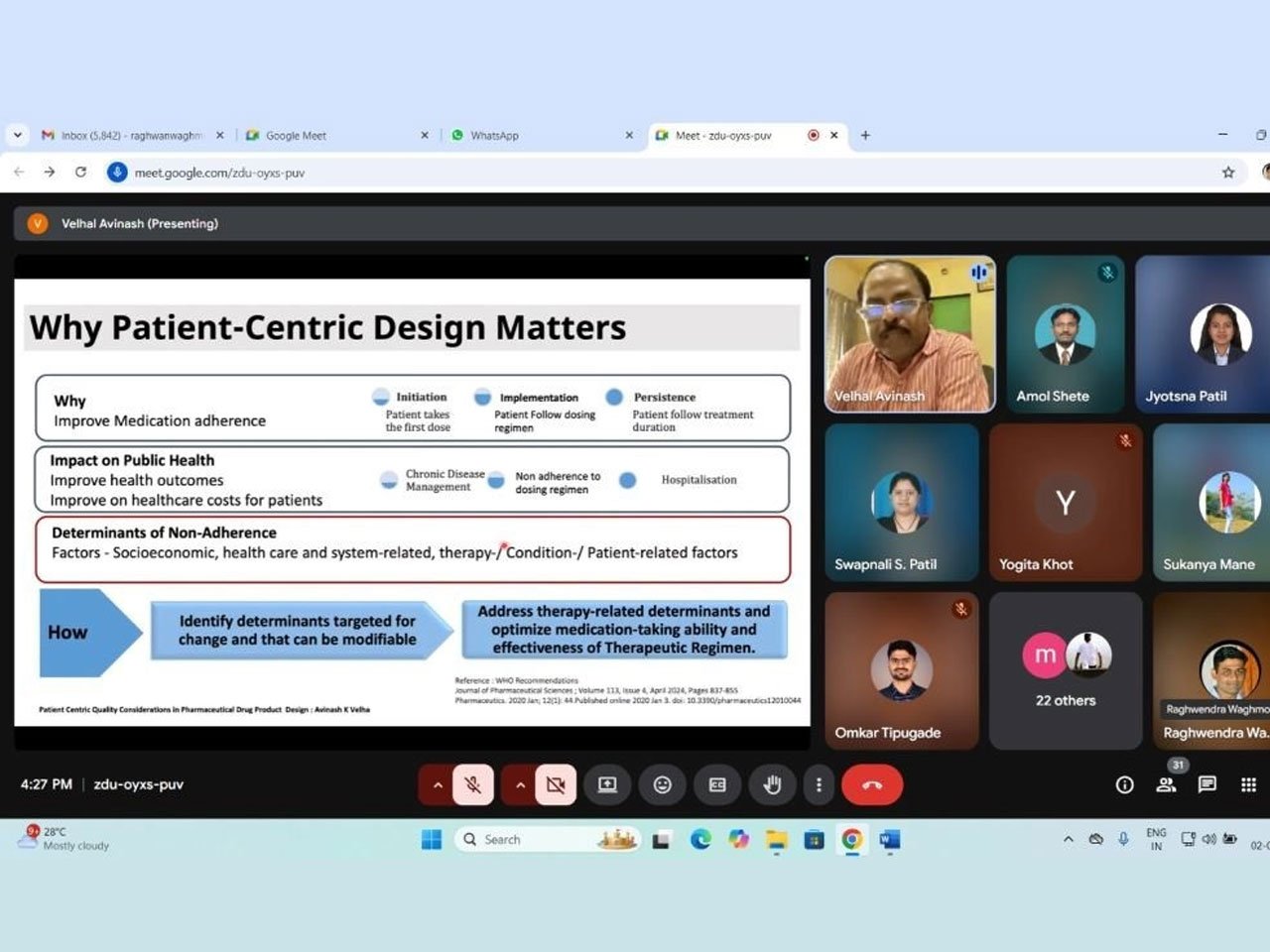Image resolution: width=1270 pixels, height=952 pixels.
Task: Click the 22 others participants tile
Action: click(x=1066, y=671)
